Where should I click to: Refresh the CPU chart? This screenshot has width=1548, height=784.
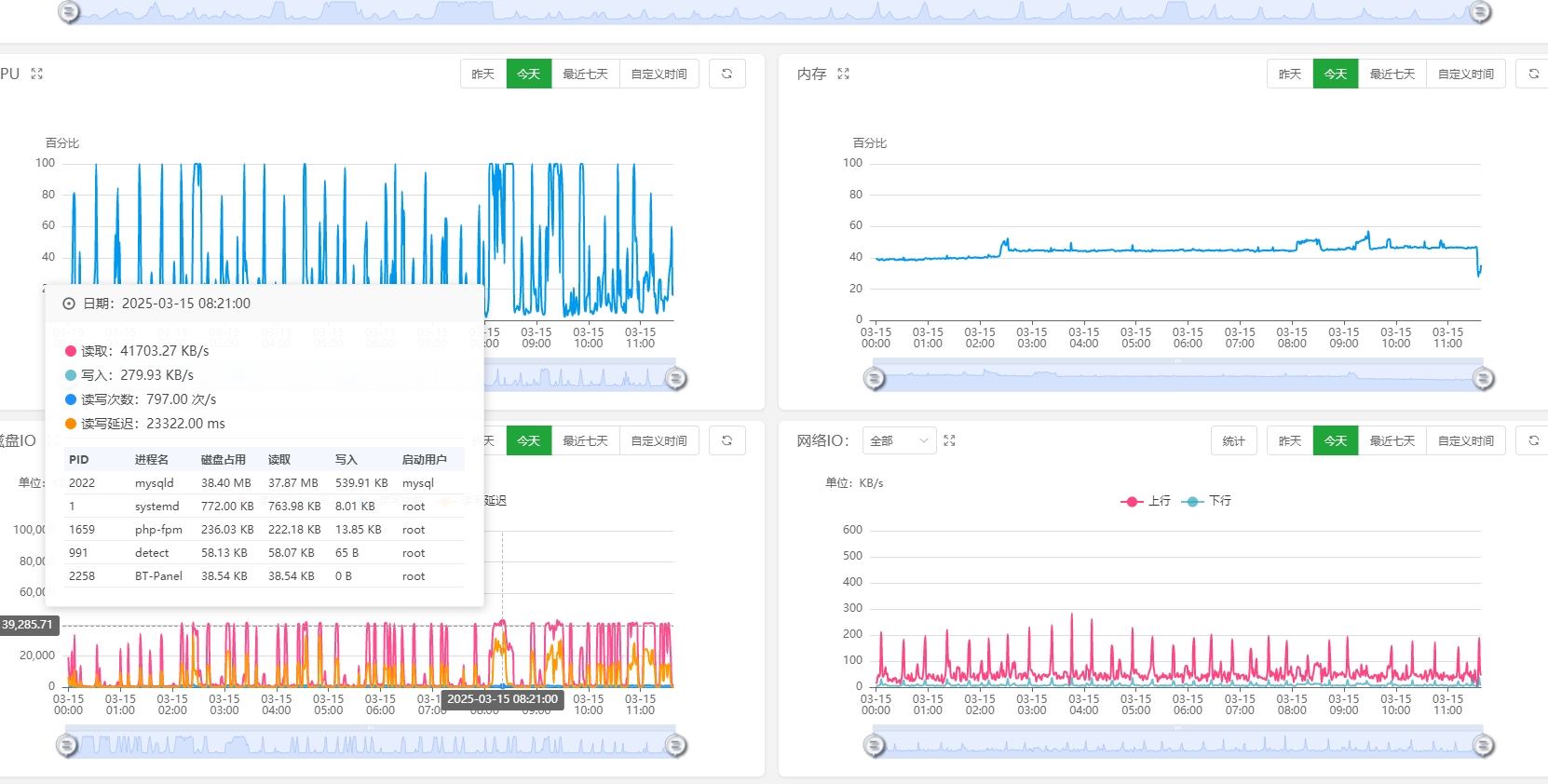click(x=727, y=74)
